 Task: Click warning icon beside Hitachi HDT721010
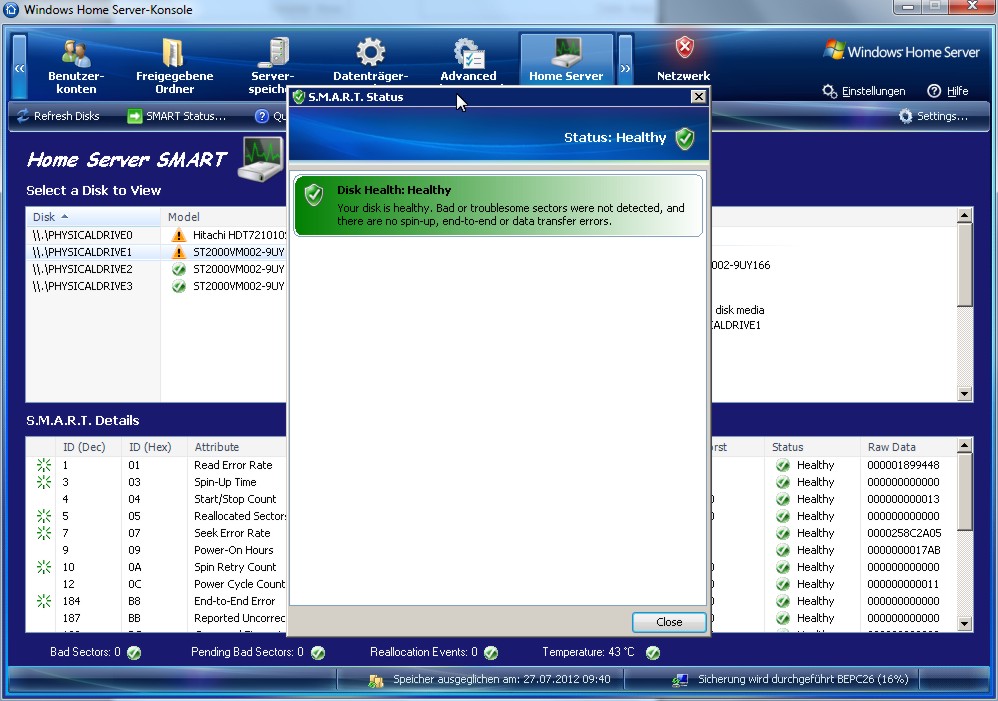click(x=179, y=235)
